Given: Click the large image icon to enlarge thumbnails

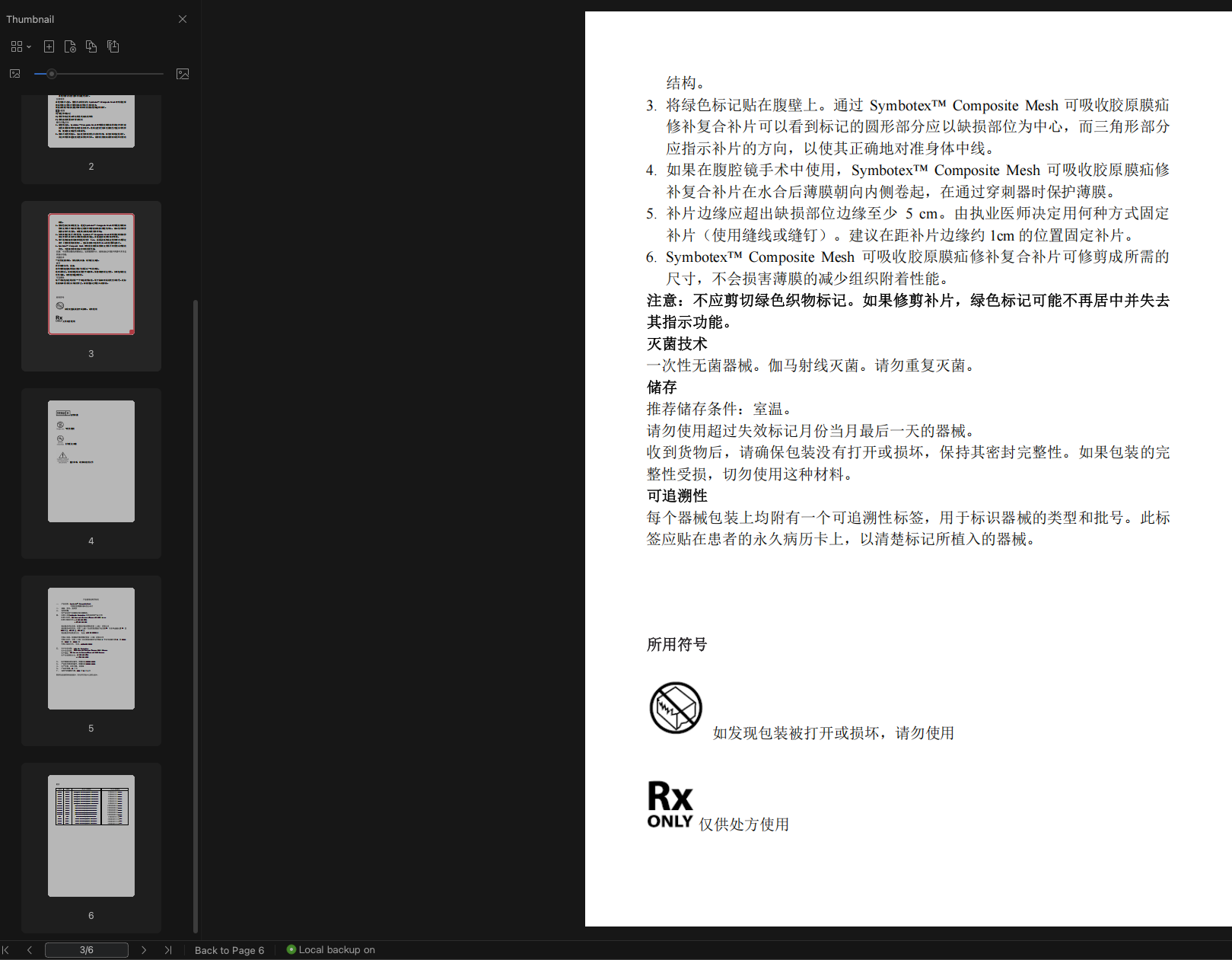Looking at the screenshot, I should [183, 73].
